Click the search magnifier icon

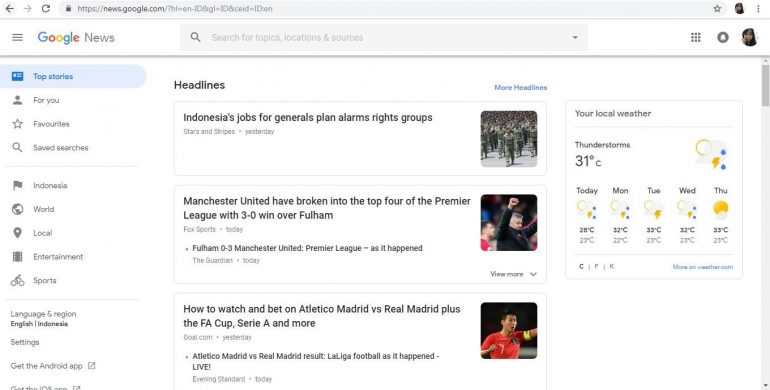click(195, 37)
